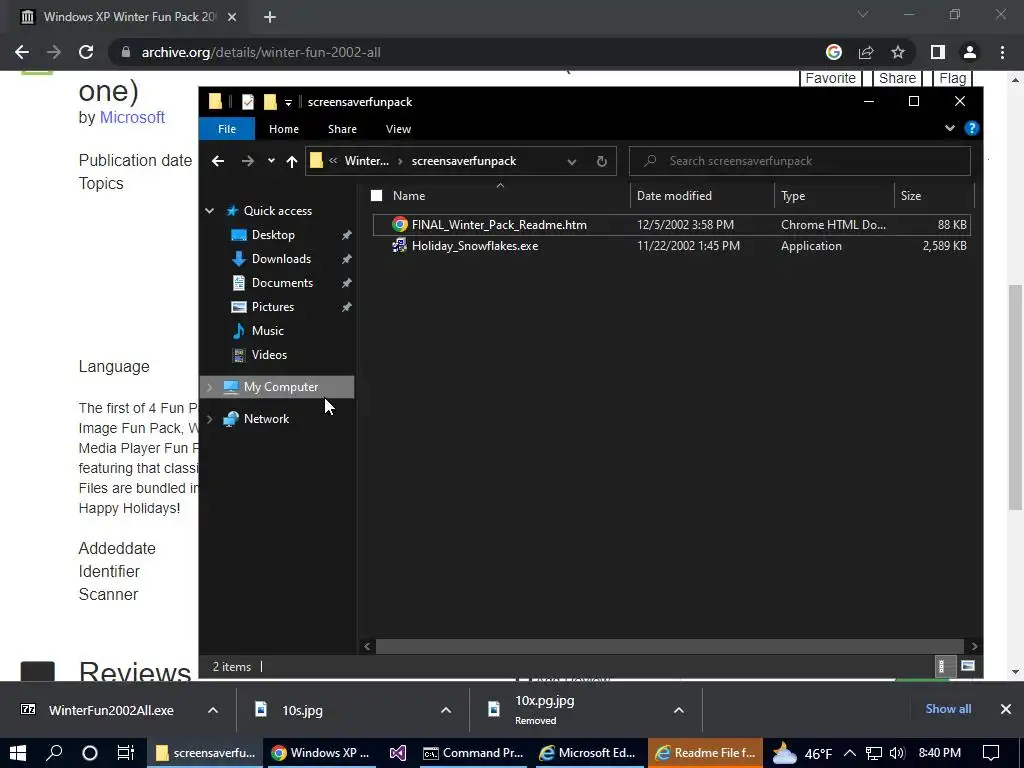Sort by Name column header
The height and width of the screenshot is (768, 1024).
[409, 195]
